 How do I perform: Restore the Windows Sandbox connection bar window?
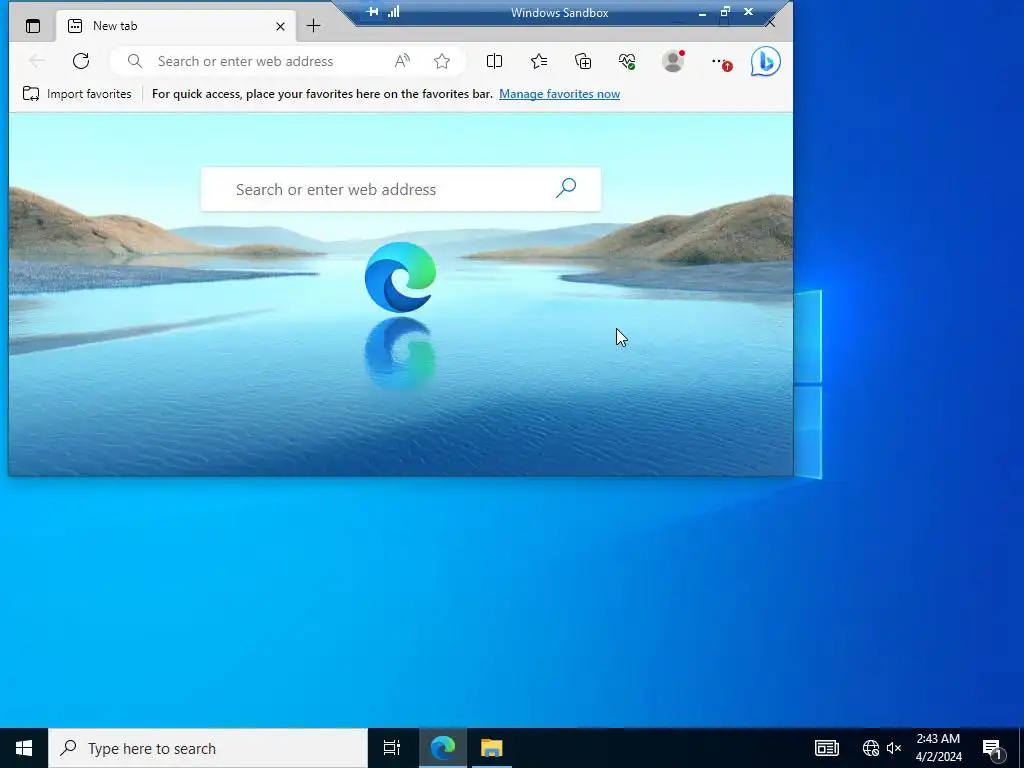(725, 12)
